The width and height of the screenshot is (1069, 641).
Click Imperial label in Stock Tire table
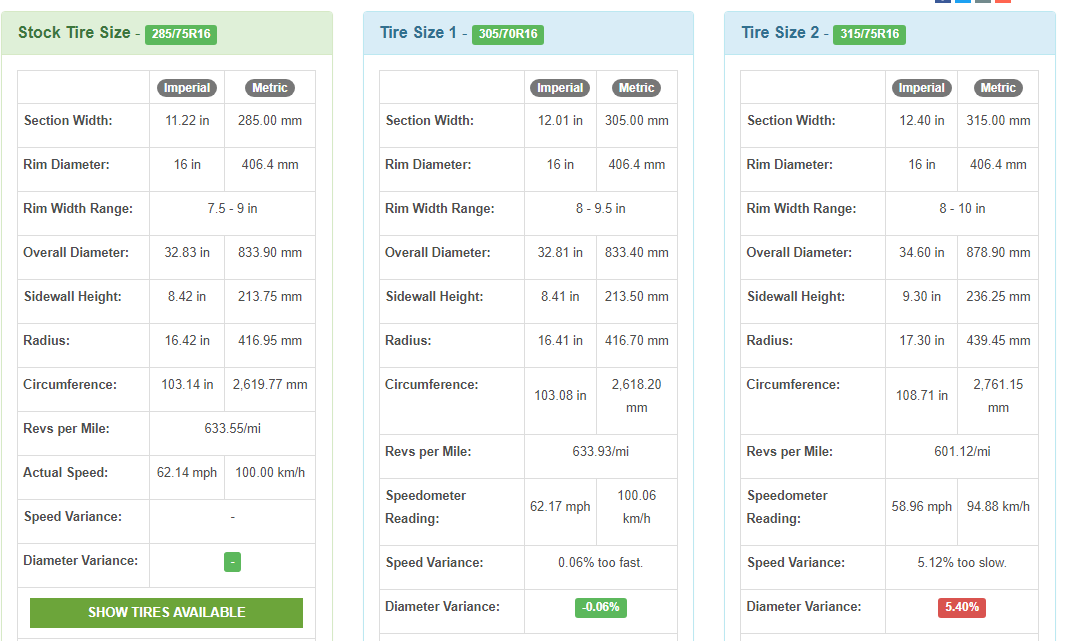[187, 88]
